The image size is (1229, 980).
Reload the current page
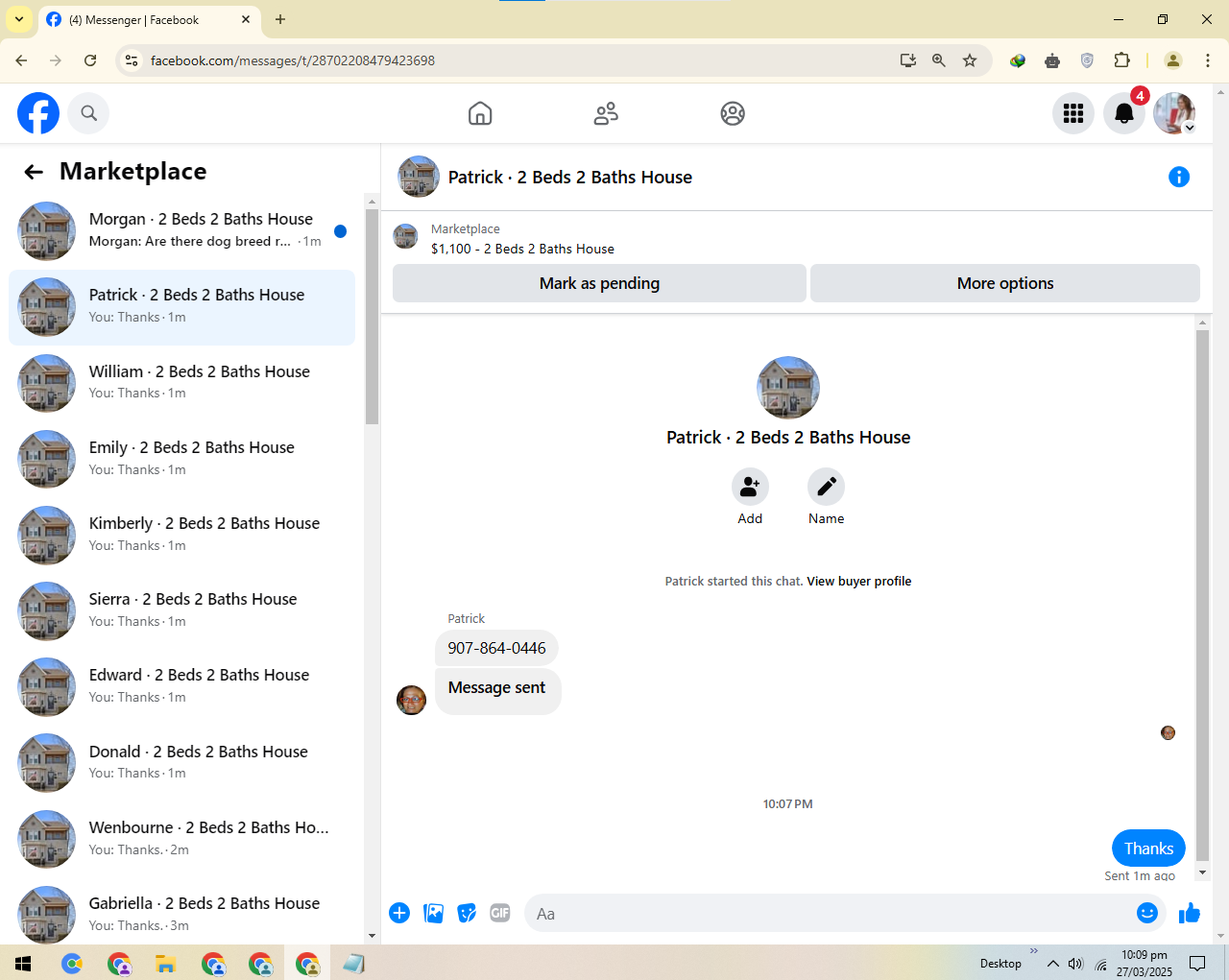coord(90,60)
